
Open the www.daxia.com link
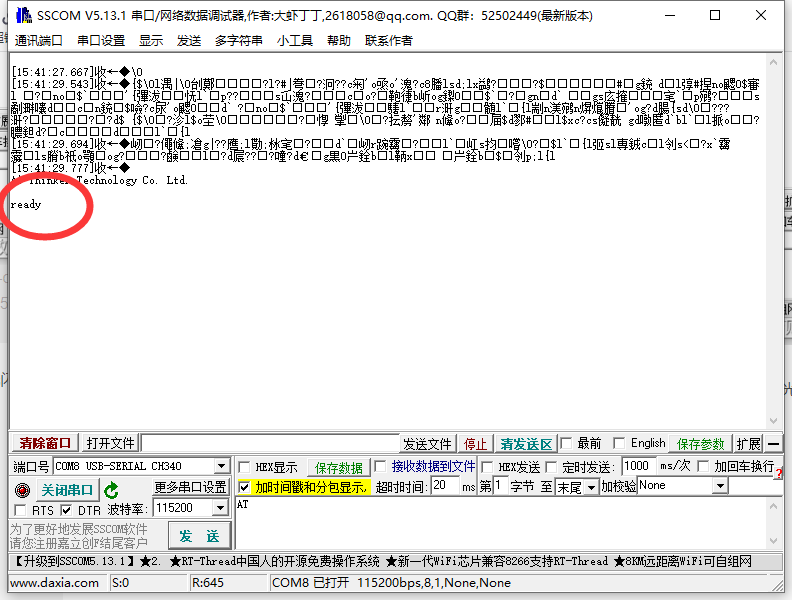click(x=54, y=583)
